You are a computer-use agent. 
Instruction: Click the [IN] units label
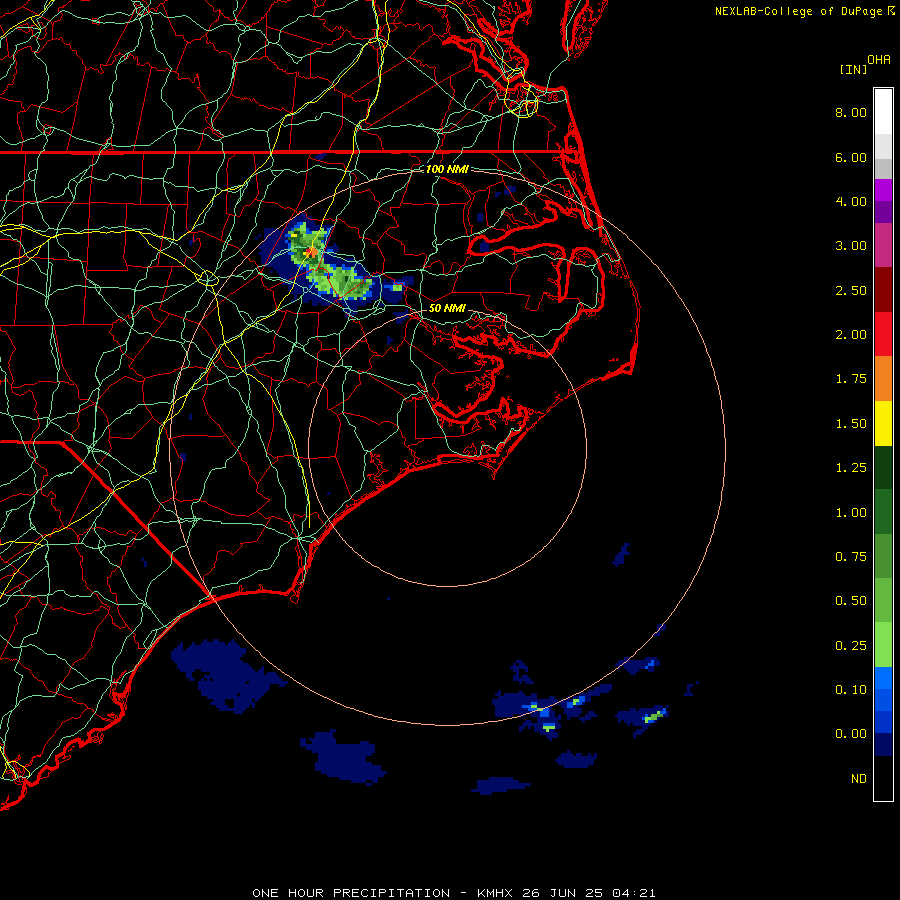coord(853,69)
